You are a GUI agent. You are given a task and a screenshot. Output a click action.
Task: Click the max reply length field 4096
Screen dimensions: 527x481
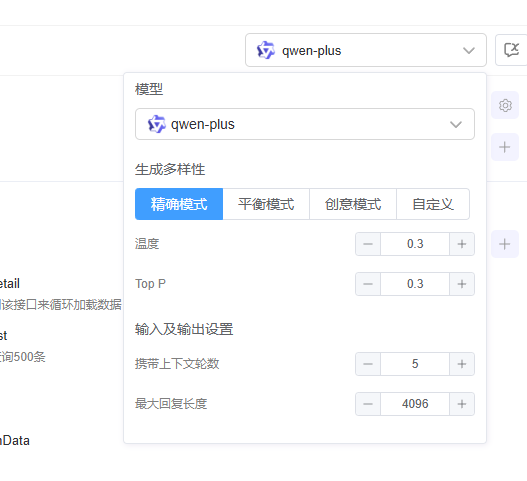point(415,404)
